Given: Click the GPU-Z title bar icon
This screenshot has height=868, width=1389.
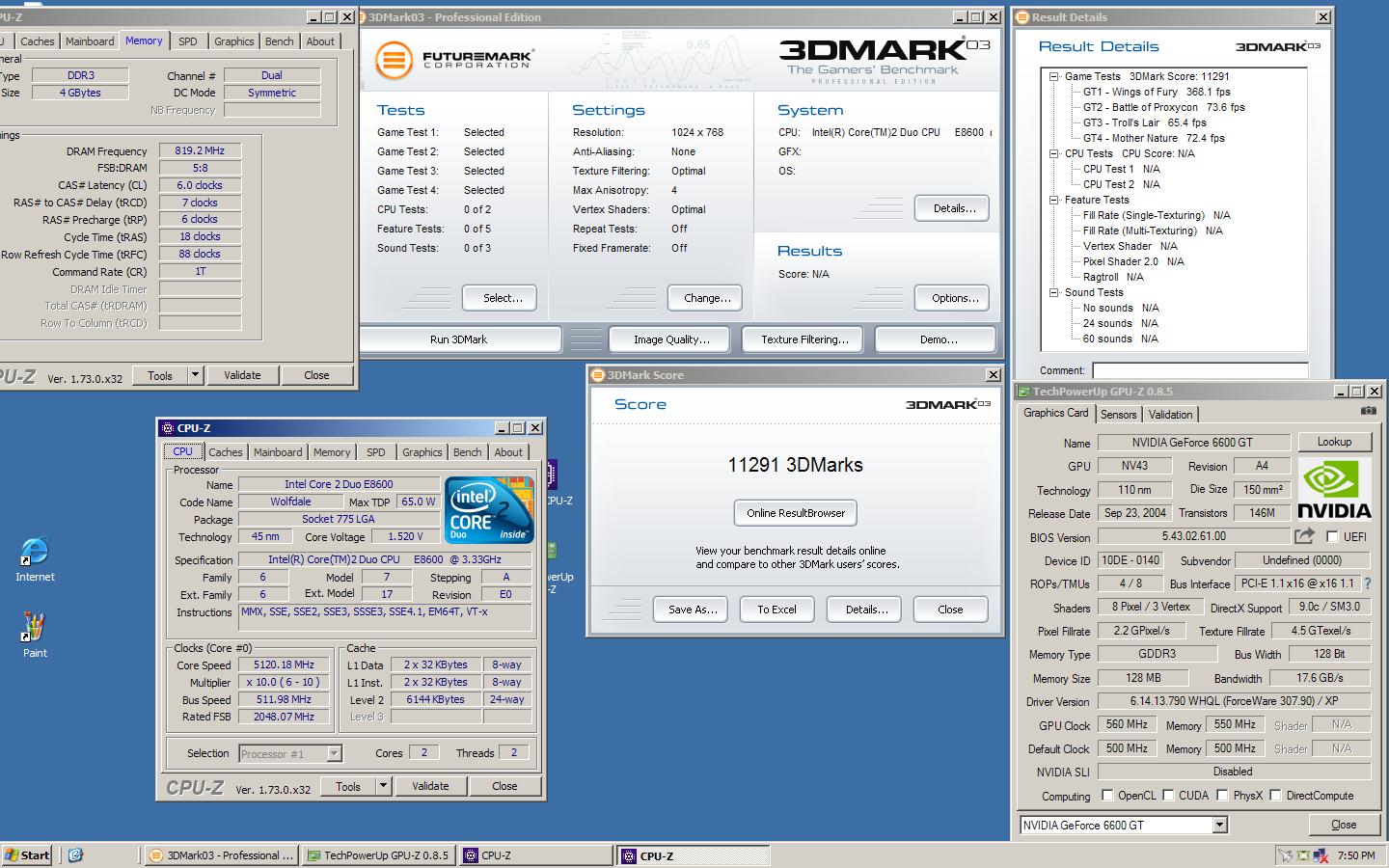Looking at the screenshot, I should pyautogui.click(x=1023, y=392).
